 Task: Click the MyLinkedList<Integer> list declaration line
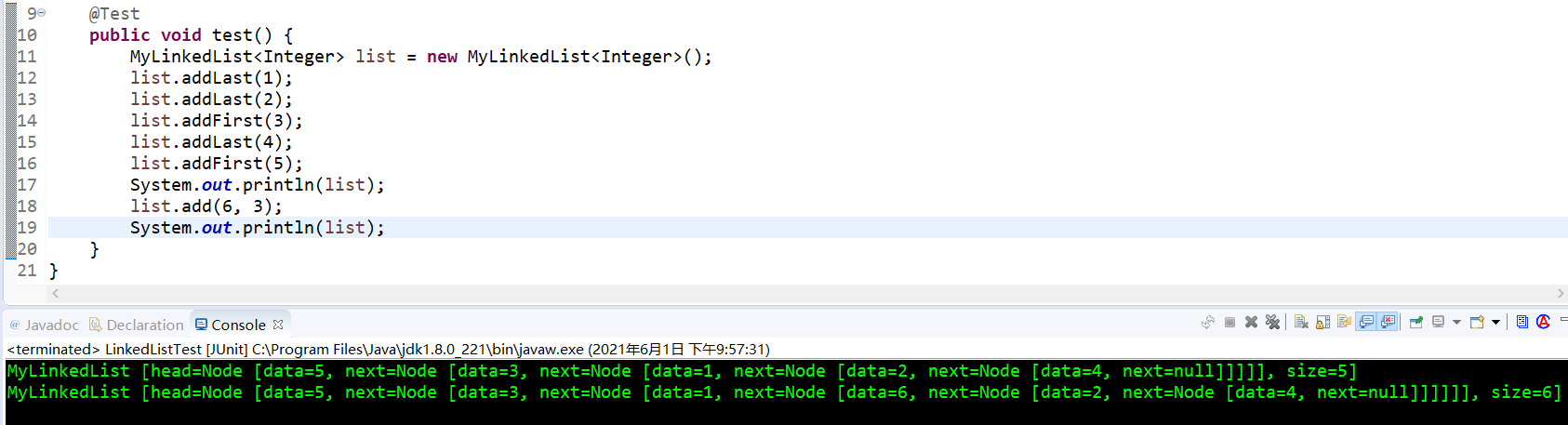tap(420, 57)
